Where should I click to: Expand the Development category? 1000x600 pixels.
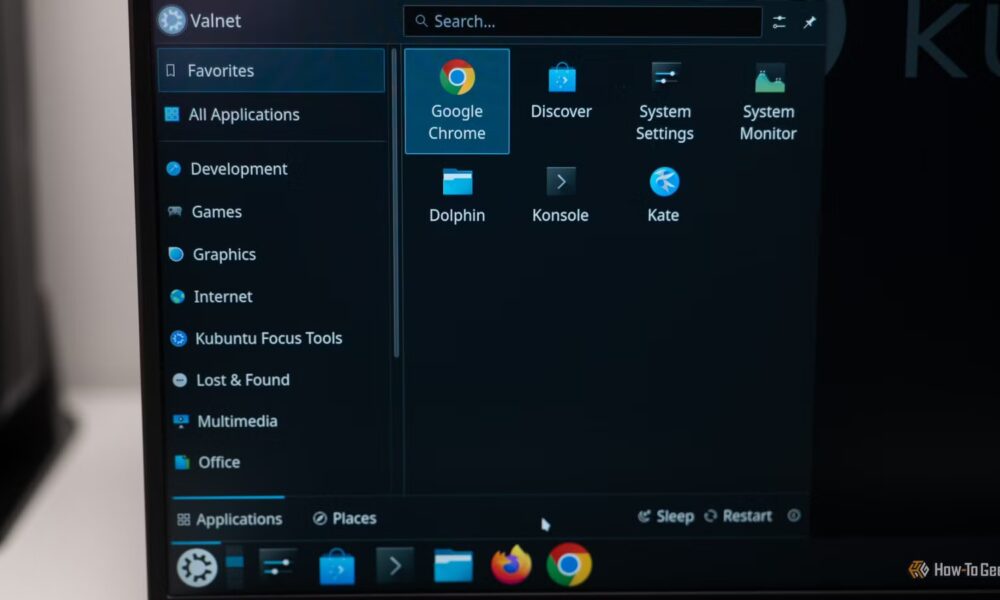coord(238,168)
